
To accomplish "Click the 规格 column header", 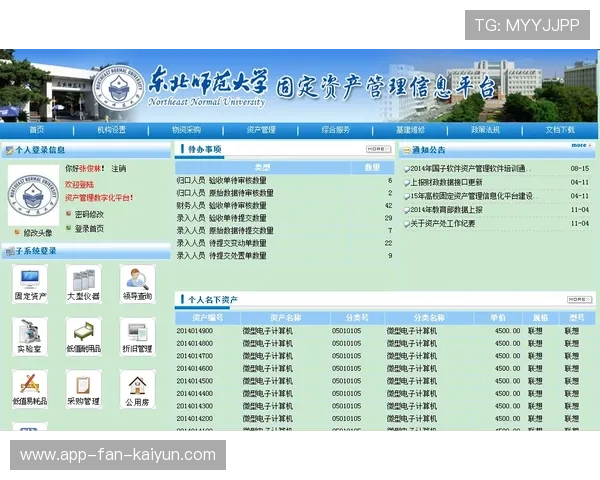I will point(540,318).
